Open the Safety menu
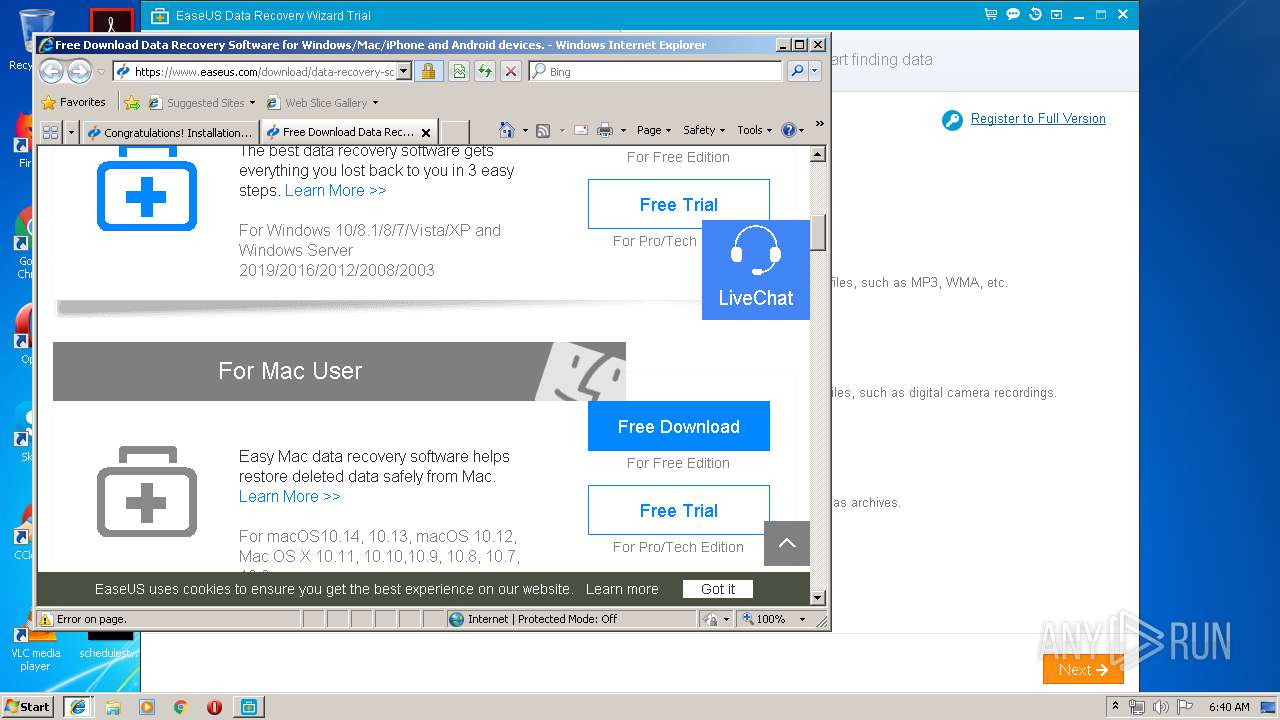Viewport: 1280px width, 720px height. [704, 130]
